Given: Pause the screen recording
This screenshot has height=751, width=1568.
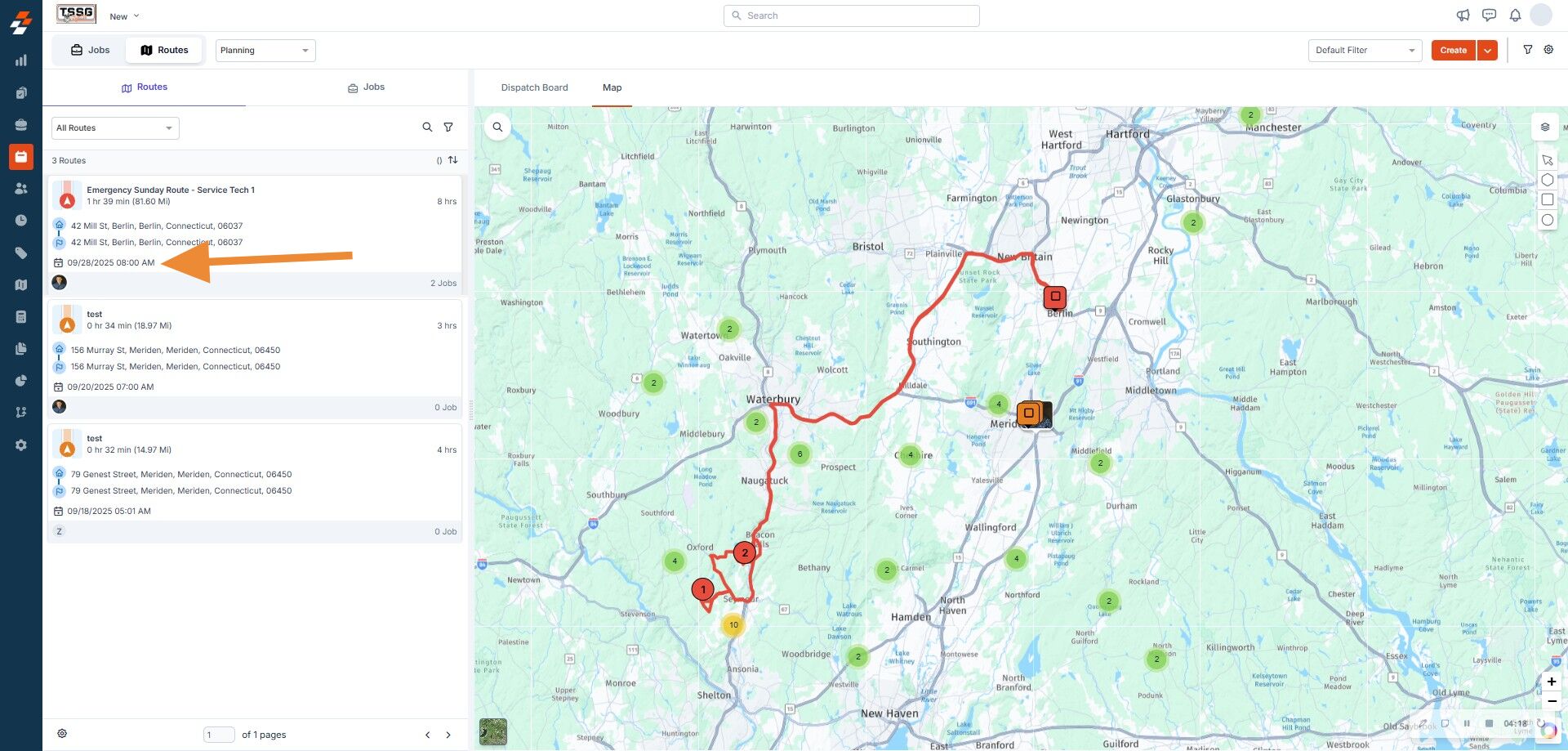Looking at the screenshot, I should tap(1467, 723).
